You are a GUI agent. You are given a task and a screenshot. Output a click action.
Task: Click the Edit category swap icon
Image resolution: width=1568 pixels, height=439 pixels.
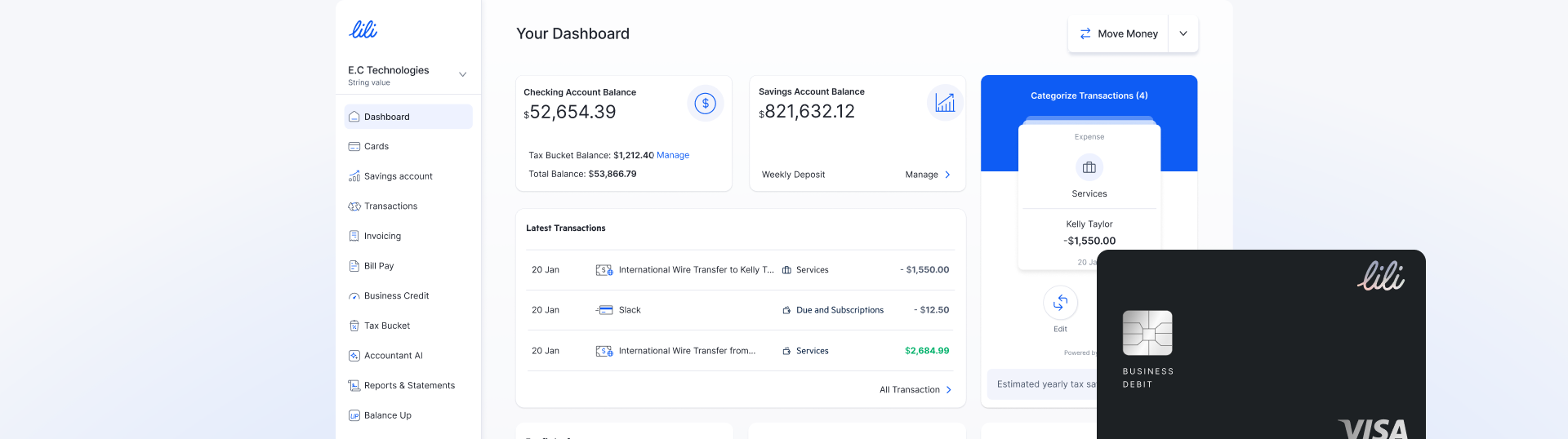point(1060,304)
